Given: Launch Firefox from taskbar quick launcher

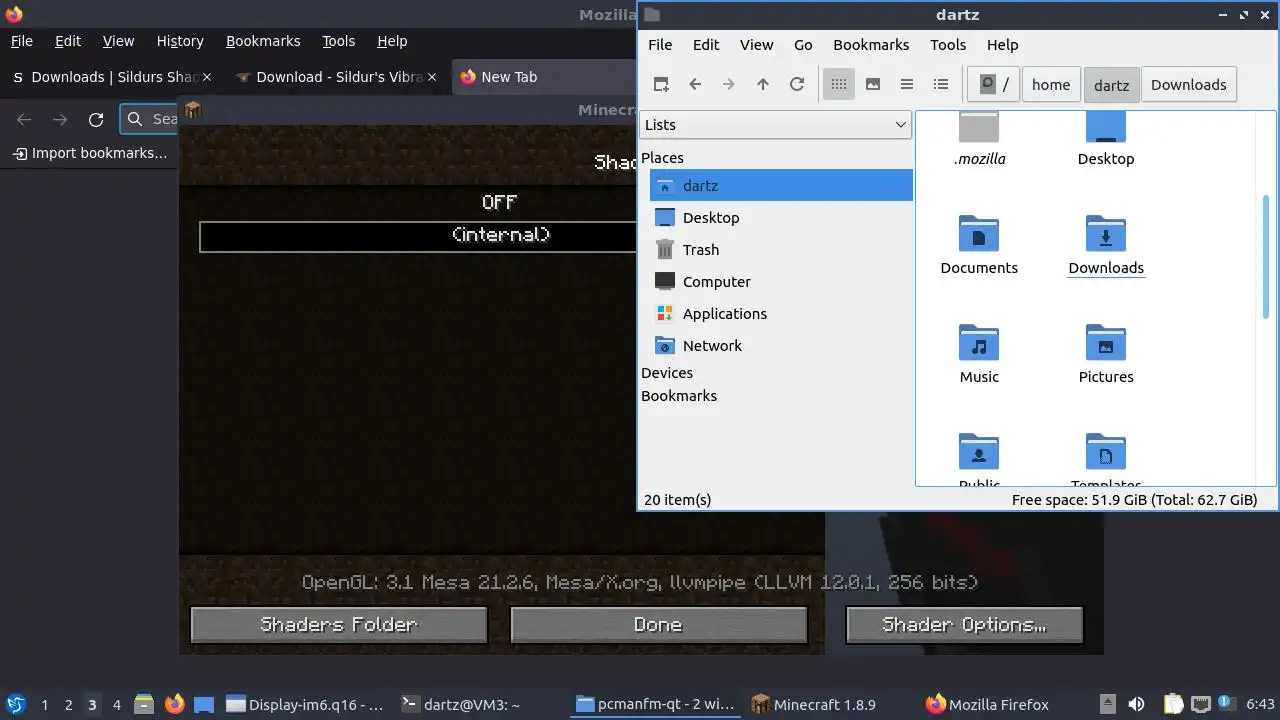Looking at the screenshot, I should [175, 704].
